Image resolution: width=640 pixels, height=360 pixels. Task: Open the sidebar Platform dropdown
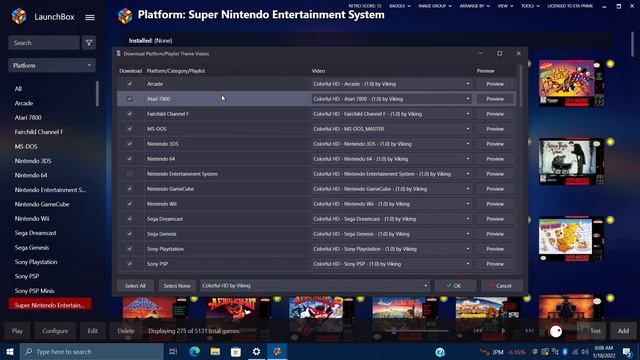(x=52, y=65)
